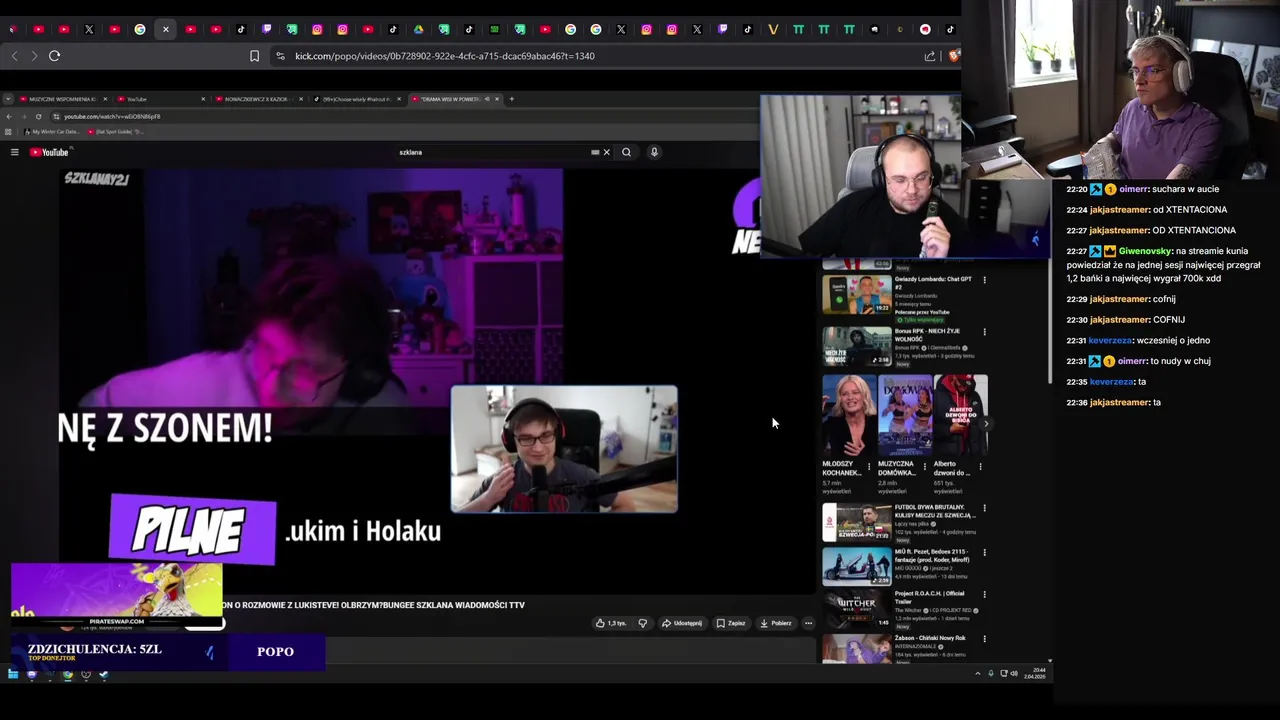The image size is (1280, 720).
Task: Open the My Winter Car Data bookmark
Action: tap(54, 131)
